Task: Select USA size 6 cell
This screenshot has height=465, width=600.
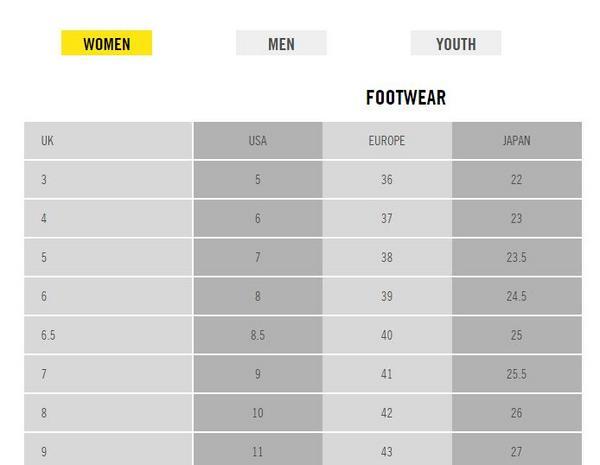Action: 257,219
